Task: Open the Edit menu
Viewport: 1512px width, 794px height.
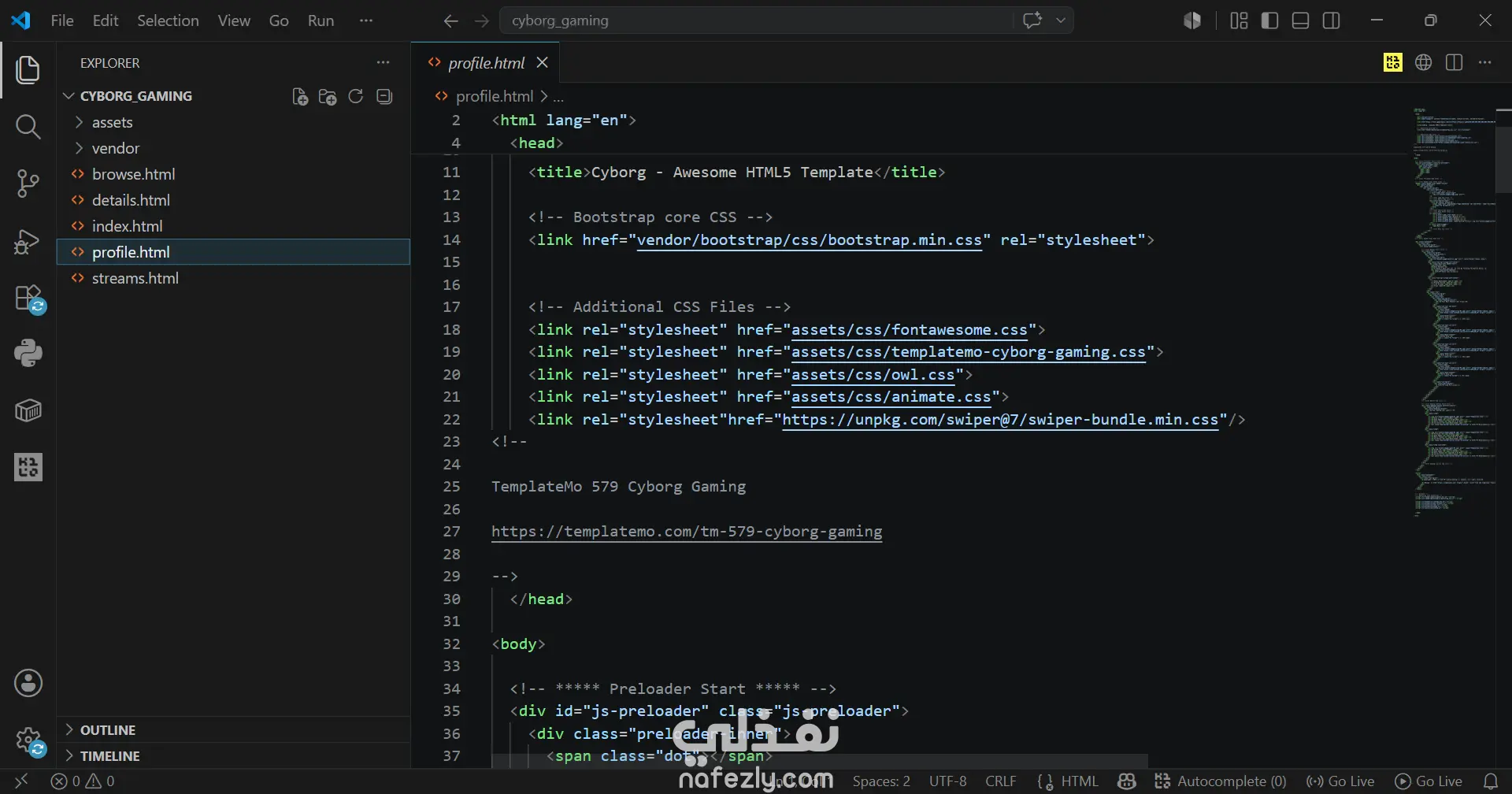Action: click(106, 20)
